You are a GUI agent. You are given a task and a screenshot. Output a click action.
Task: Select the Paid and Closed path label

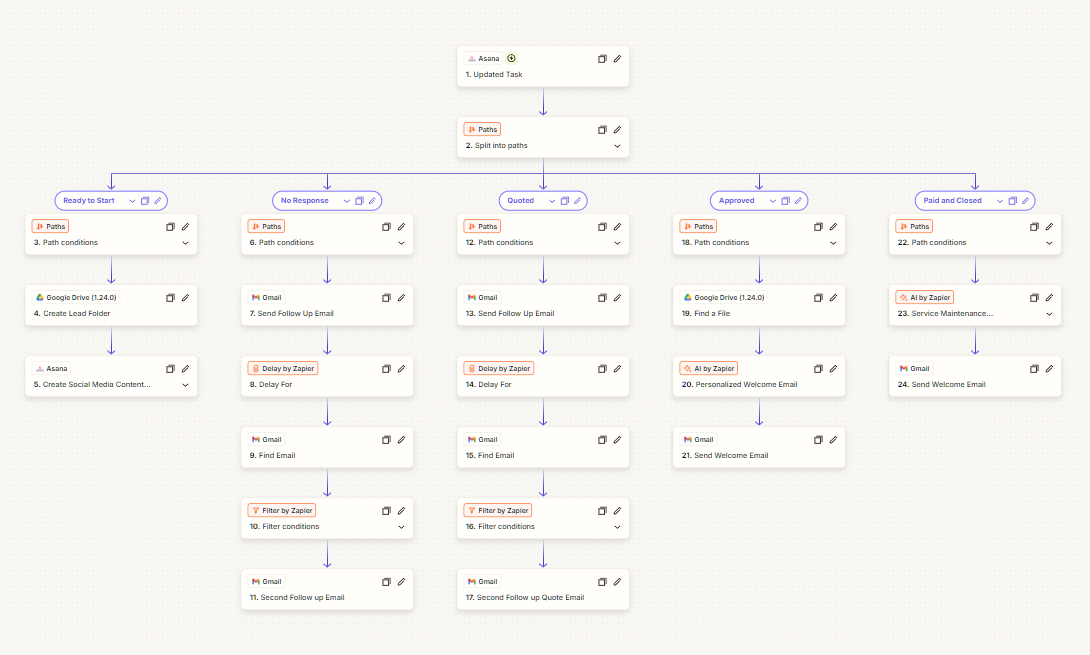click(952, 201)
